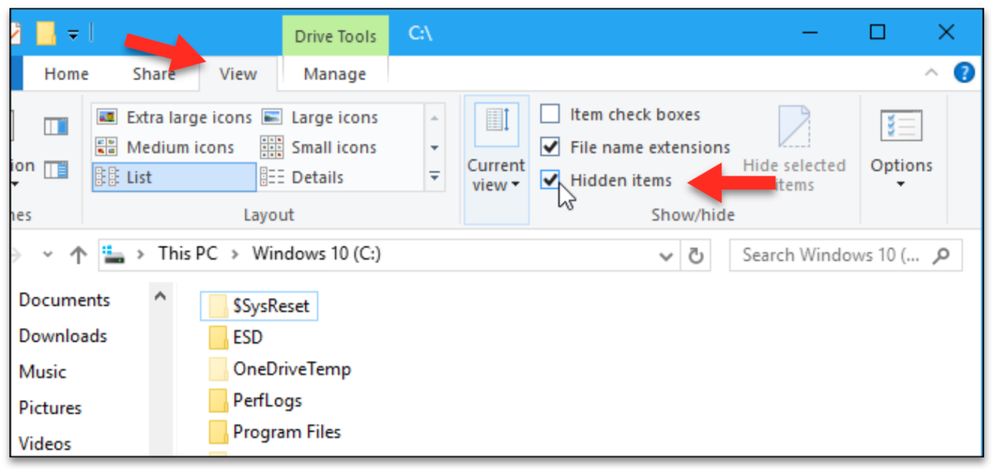Open Documents in navigation pane
Screen dimensions: 999x475
click(64, 300)
